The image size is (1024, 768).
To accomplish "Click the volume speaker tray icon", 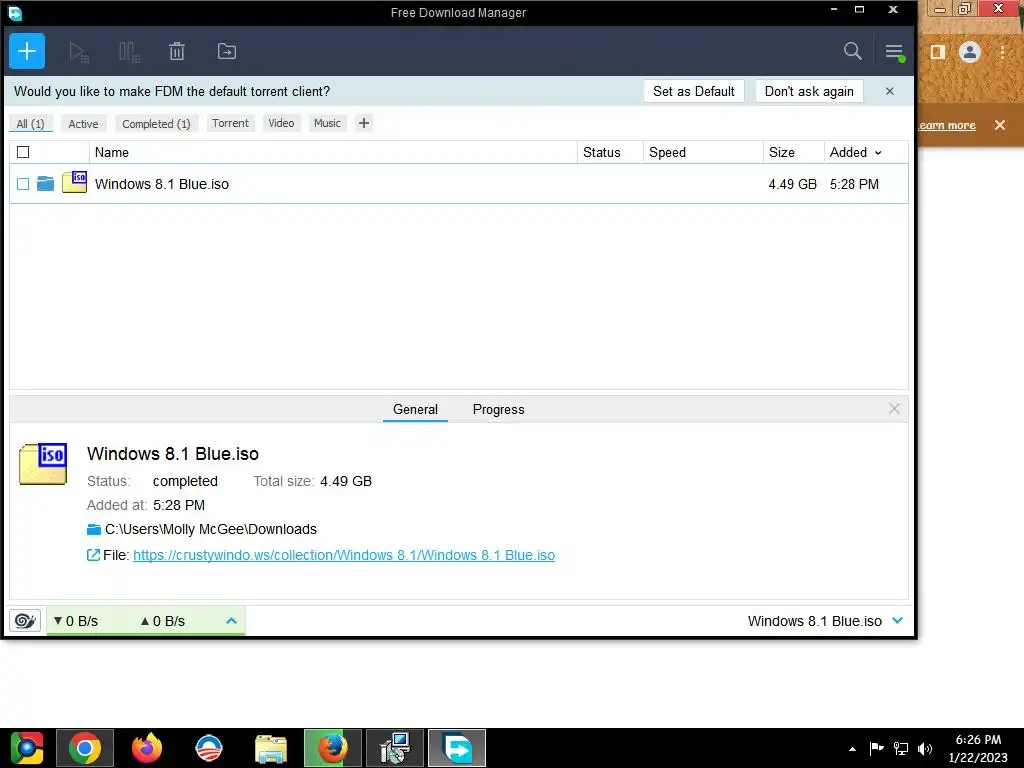I will point(925,748).
